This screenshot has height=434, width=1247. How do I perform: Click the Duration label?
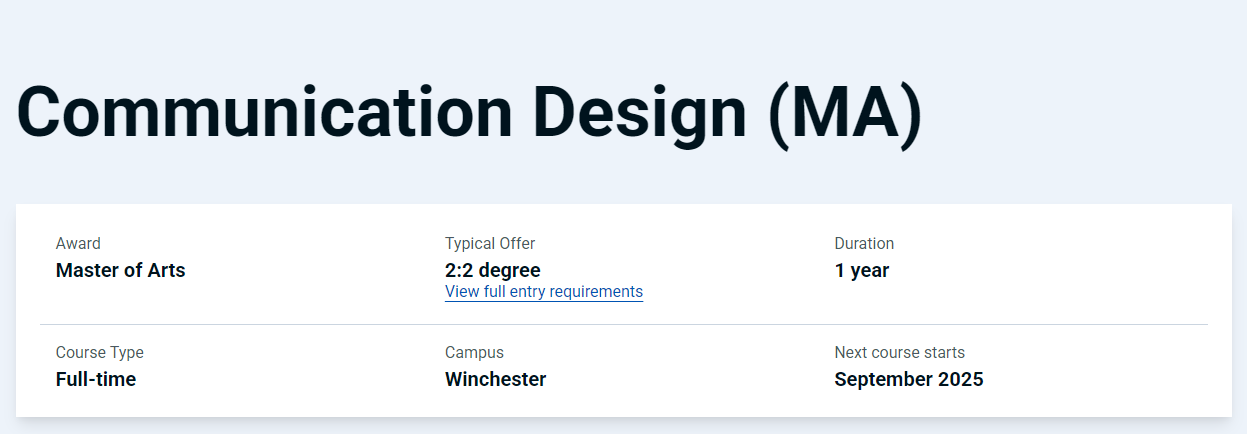pos(864,244)
